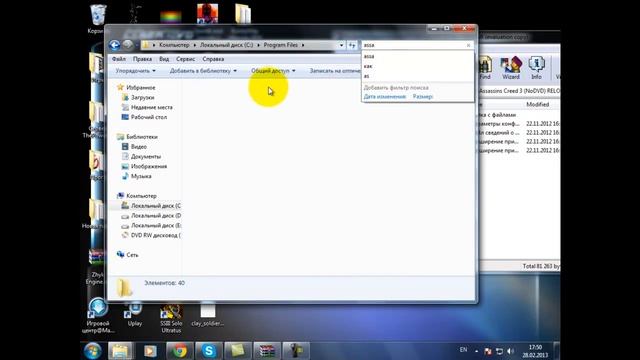Viewport: 640px width, 360px height.
Task: Open the Правка menu
Action: (142, 59)
